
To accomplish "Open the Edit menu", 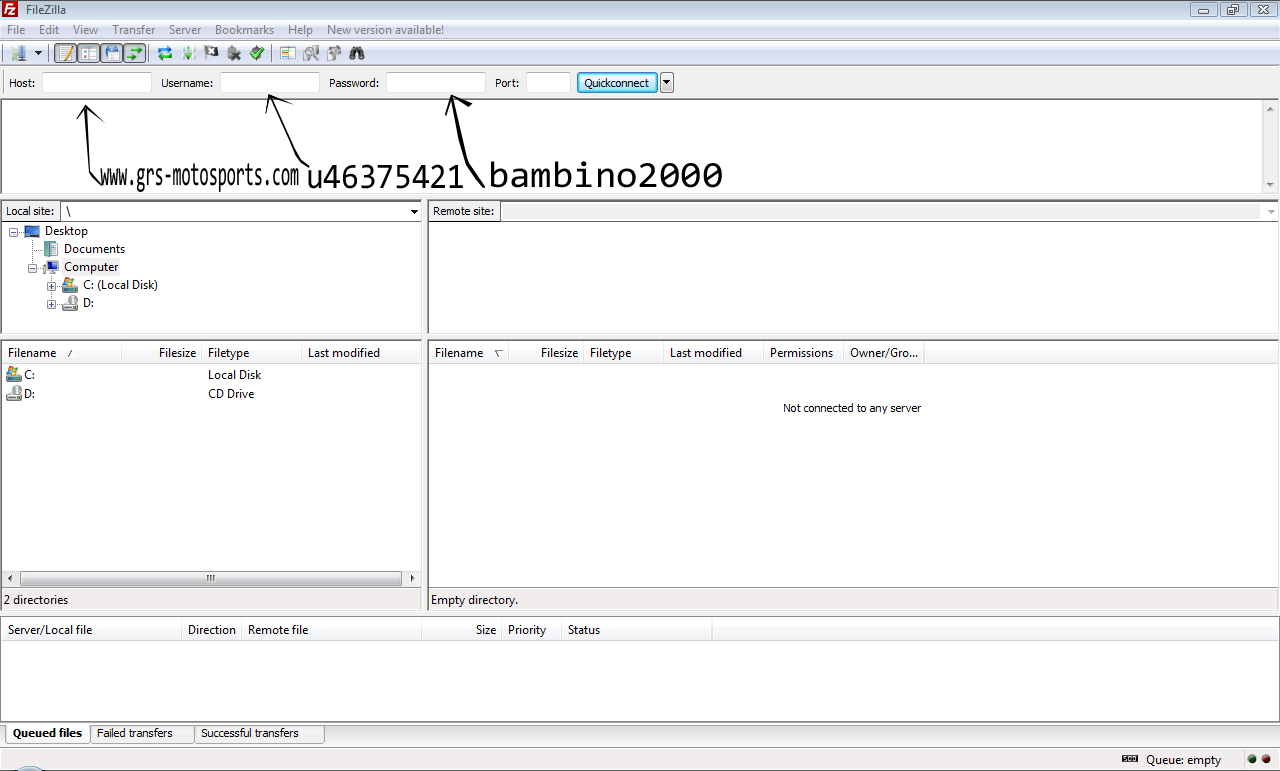I will 49,30.
